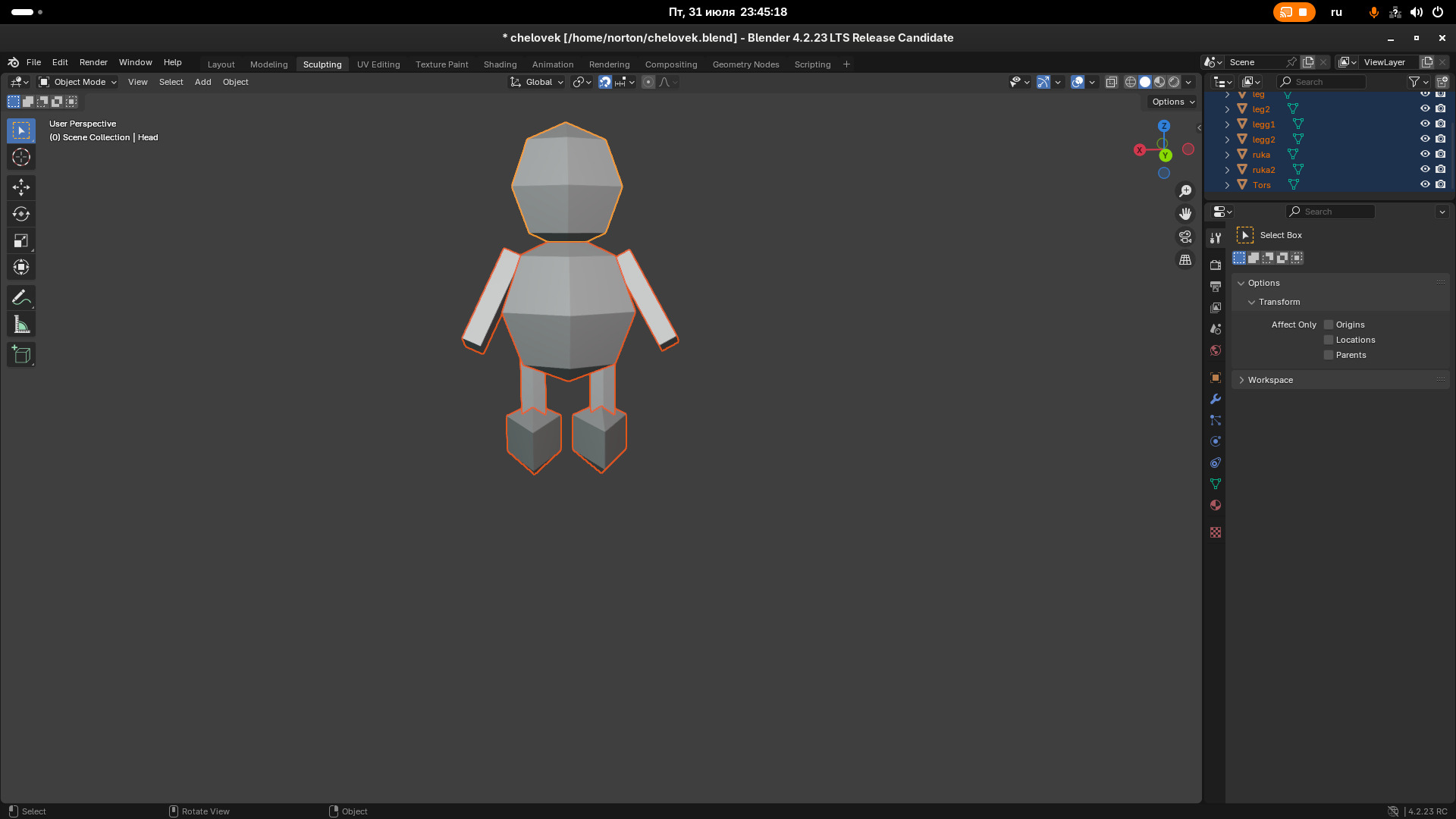1456x819 pixels.
Task: Activate the Rotate tool
Action: [x=21, y=214]
